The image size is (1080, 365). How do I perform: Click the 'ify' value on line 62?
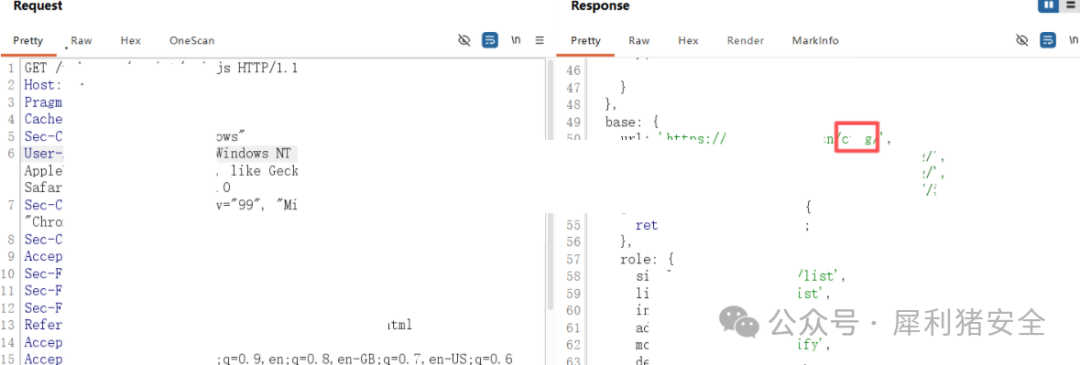(810, 344)
